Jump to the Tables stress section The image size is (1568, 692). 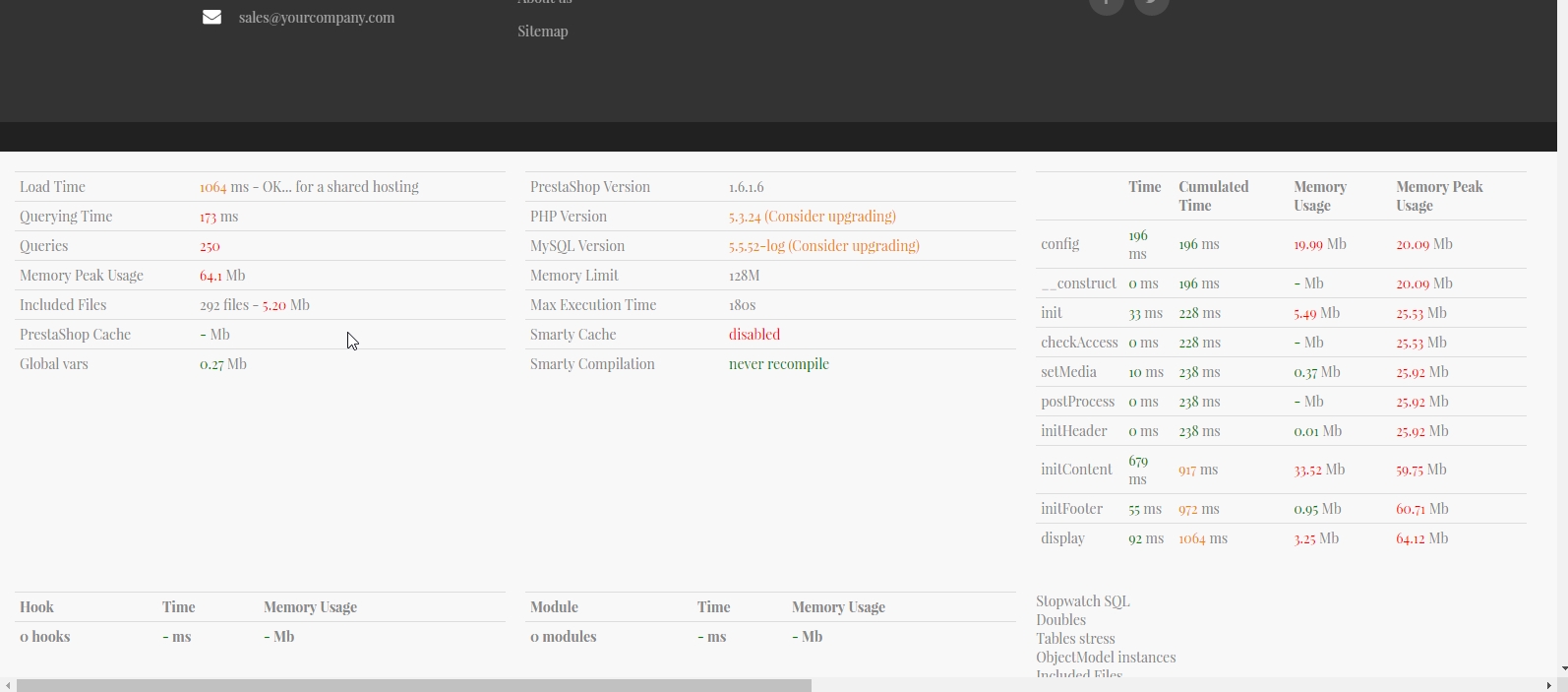point(1075,639)
